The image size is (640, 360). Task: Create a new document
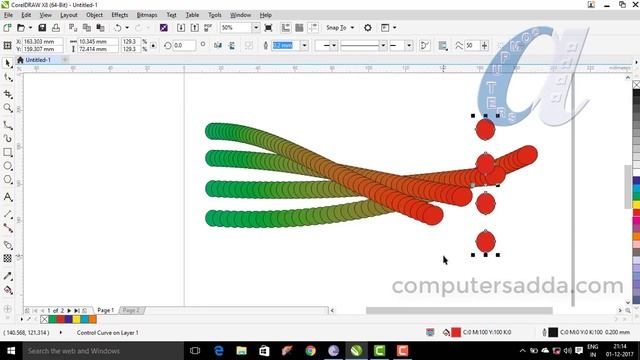click(7, 28)
